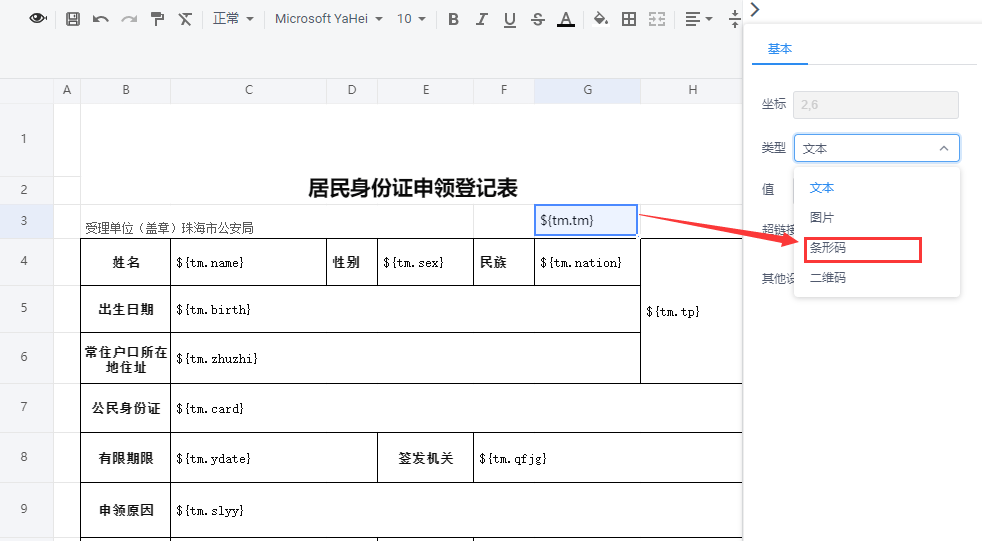Select the cell ${tm.qfjg}
Screen dimensions: 982x541
pyautogui.click(x=608, y=458)
